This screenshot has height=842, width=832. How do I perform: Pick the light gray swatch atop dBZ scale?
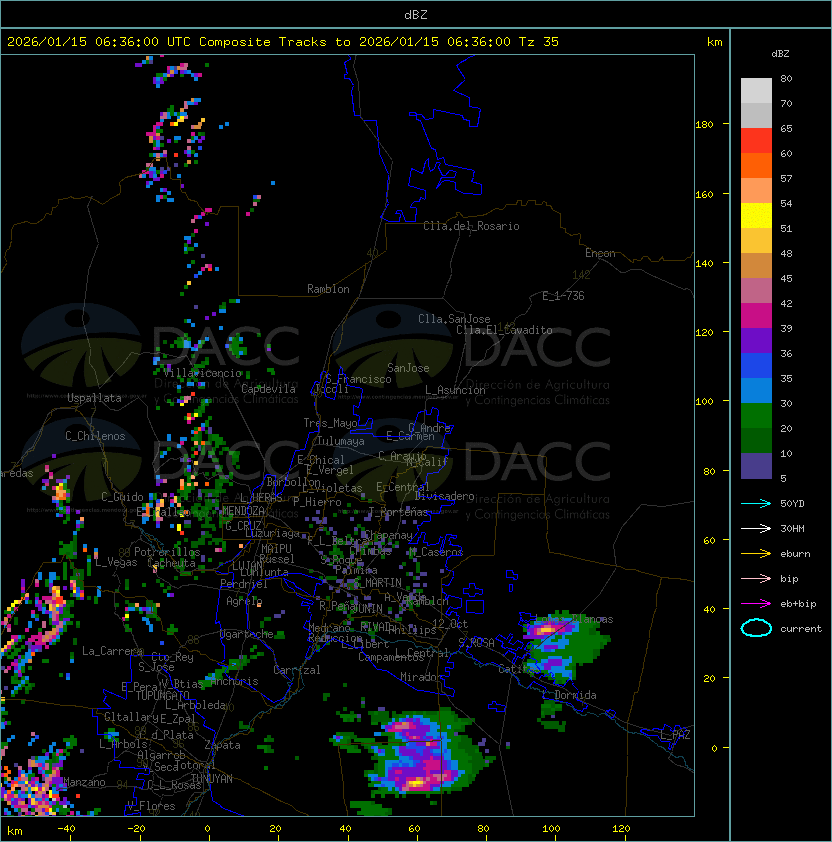coord(756,91)
